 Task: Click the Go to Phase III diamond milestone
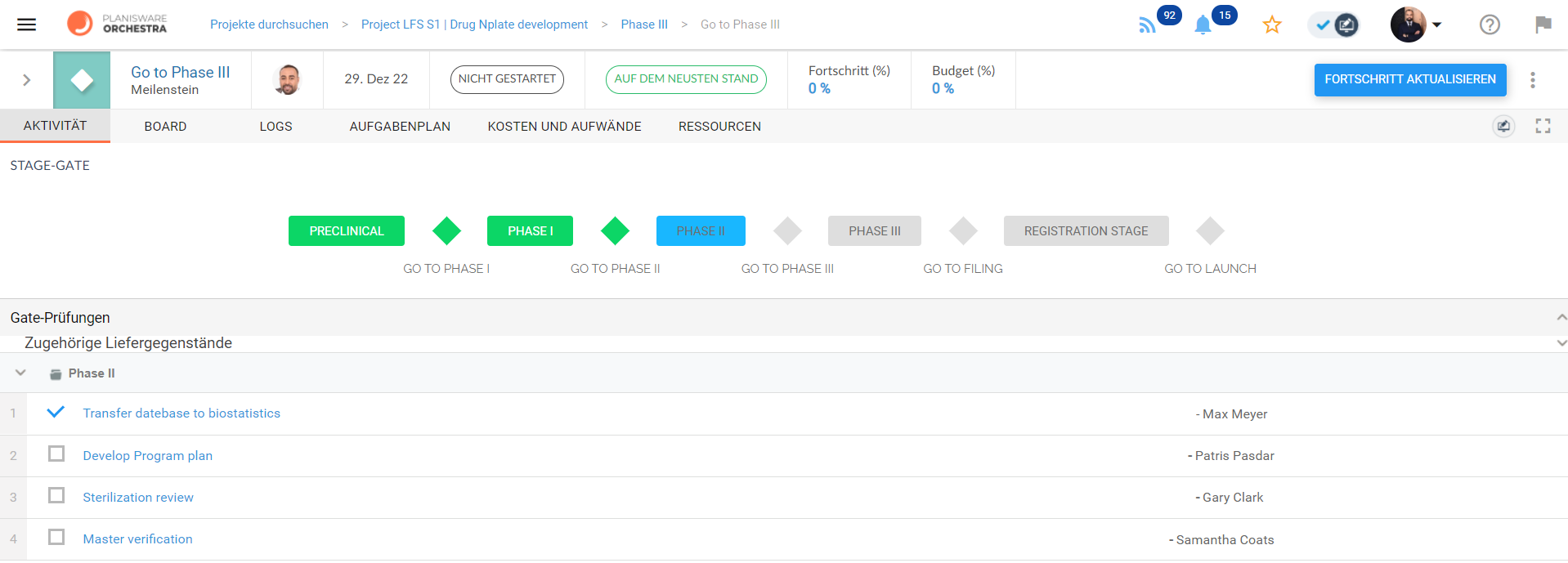click(787, 231)
